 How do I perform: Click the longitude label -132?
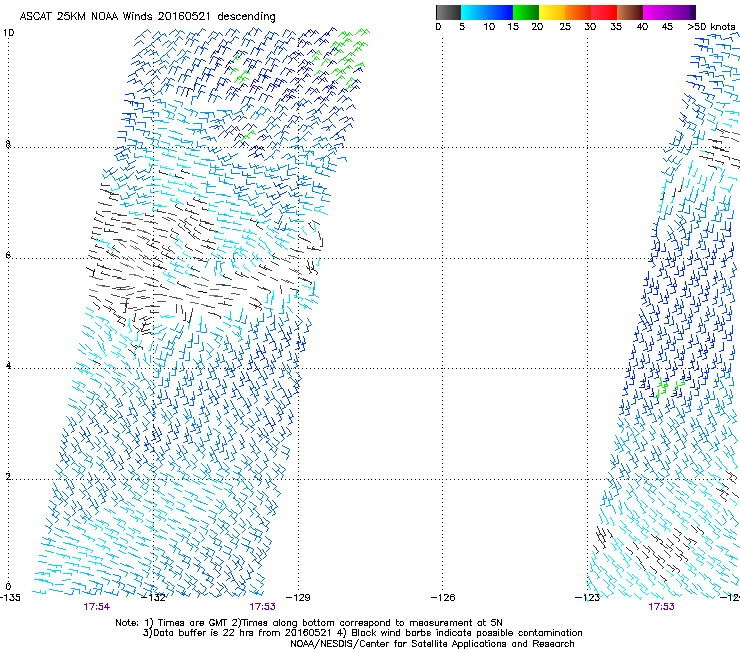click(154, 598)
